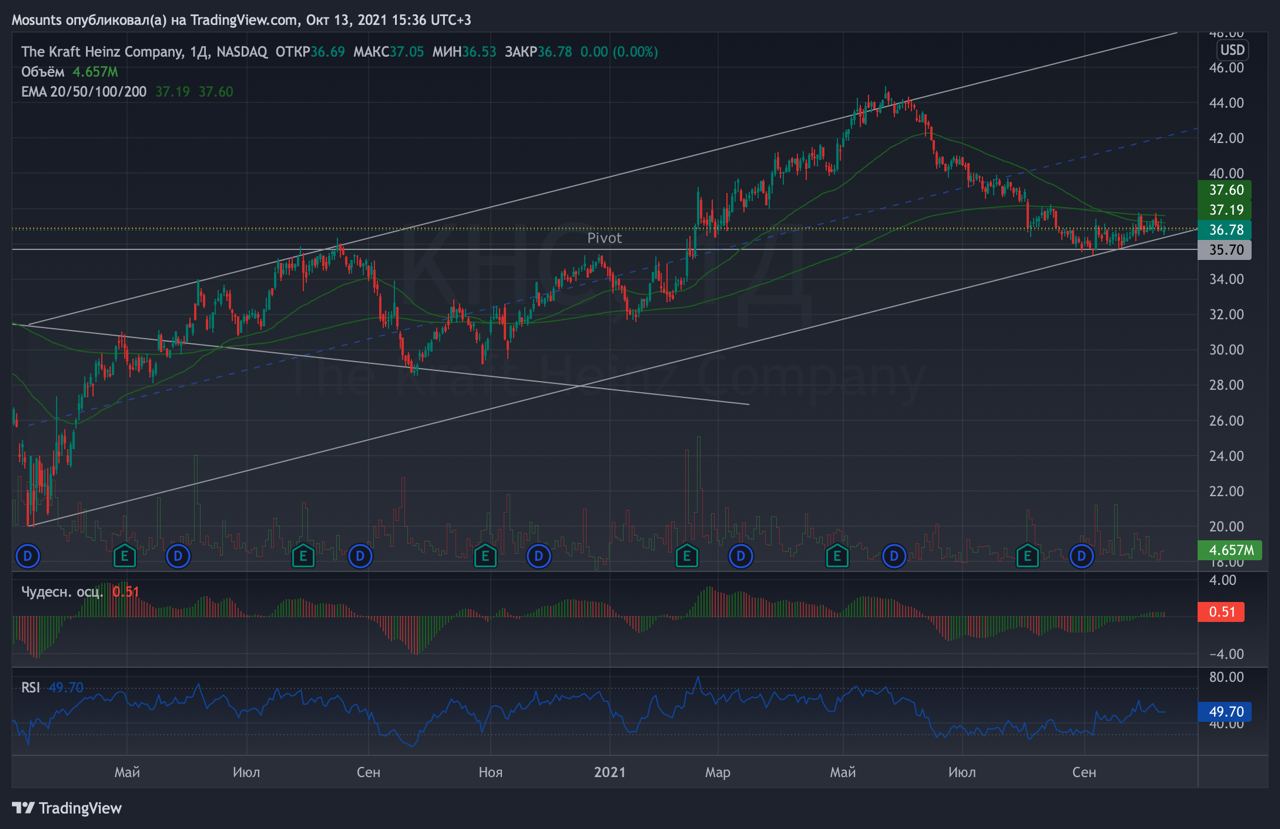The image size is (1280, 829).
Task: Click the TradingView logo at bottom left
Action: [x=67, y=808]
